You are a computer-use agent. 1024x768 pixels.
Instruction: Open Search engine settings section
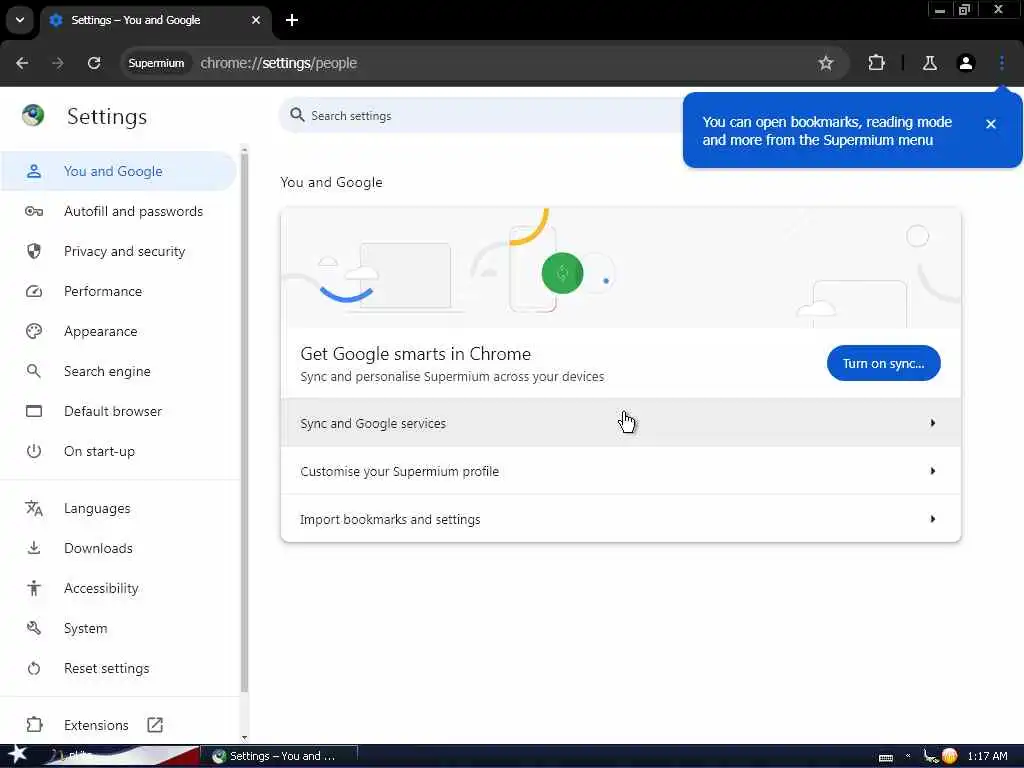[119, 371]
